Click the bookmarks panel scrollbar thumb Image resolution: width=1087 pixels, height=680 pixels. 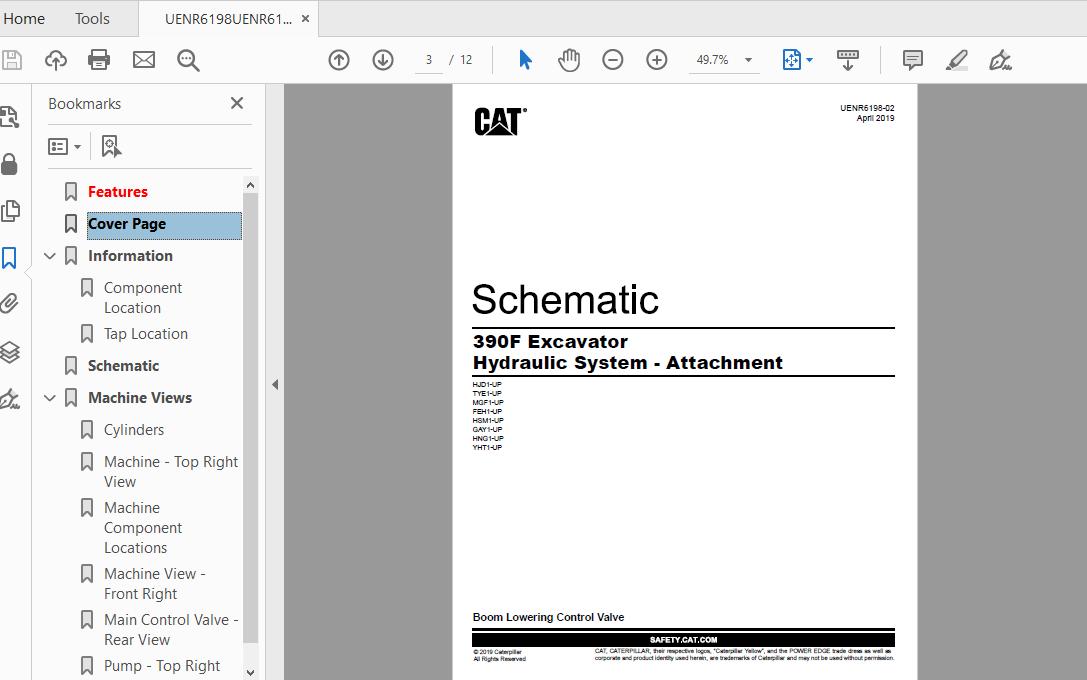coord(250,418)
